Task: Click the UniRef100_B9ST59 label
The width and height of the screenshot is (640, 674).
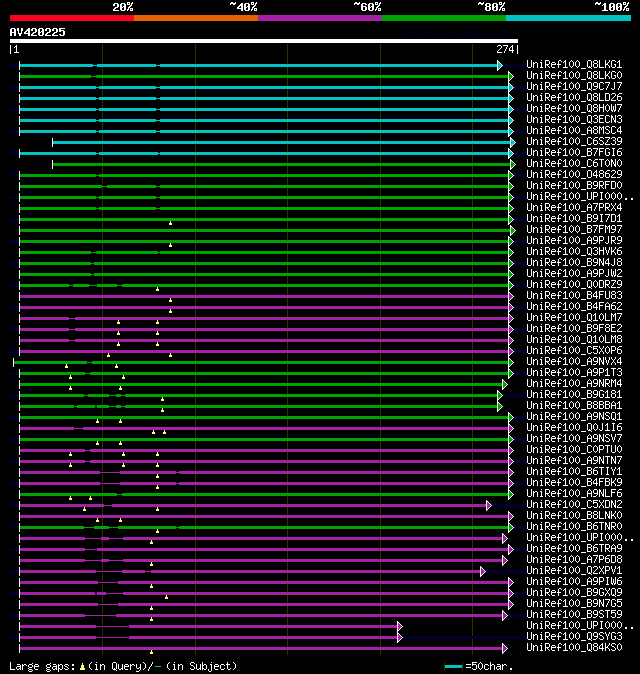Action: coord(574,615)
